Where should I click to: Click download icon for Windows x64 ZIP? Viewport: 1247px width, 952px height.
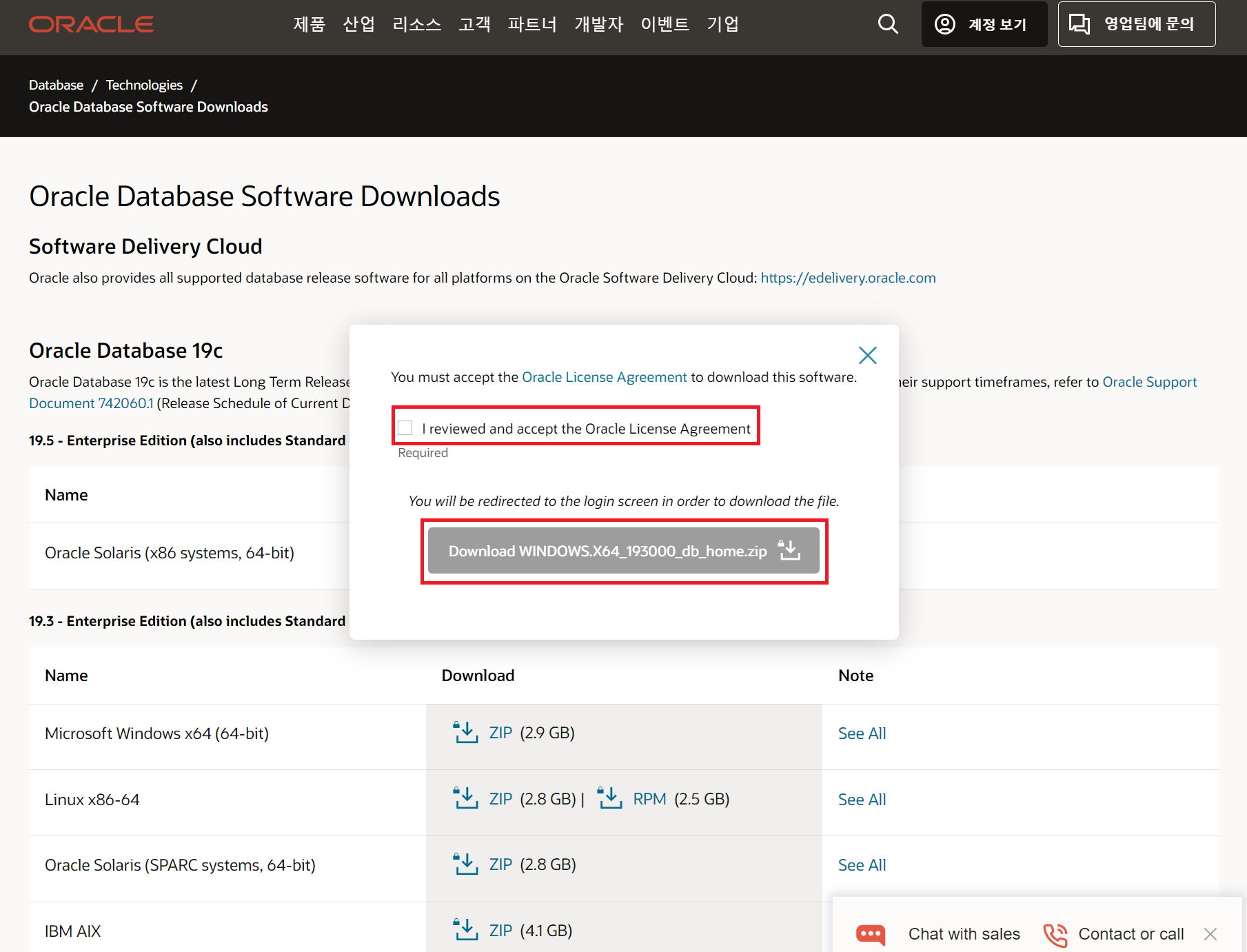pyautogui.click(x=466, y=732)
